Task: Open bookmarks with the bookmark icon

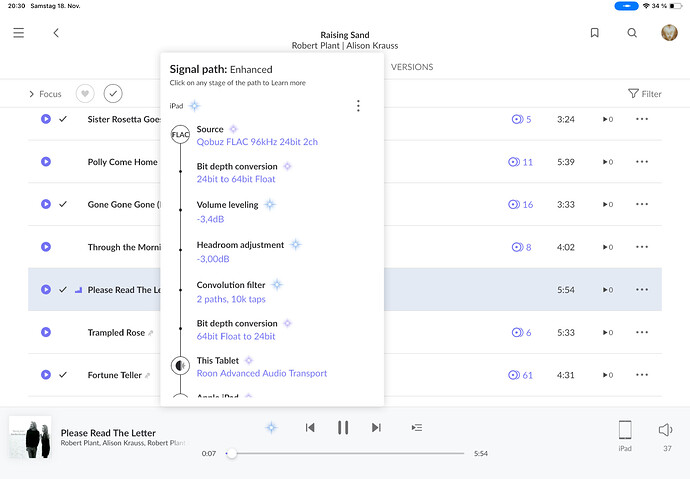Action: (x=595, y=33)
